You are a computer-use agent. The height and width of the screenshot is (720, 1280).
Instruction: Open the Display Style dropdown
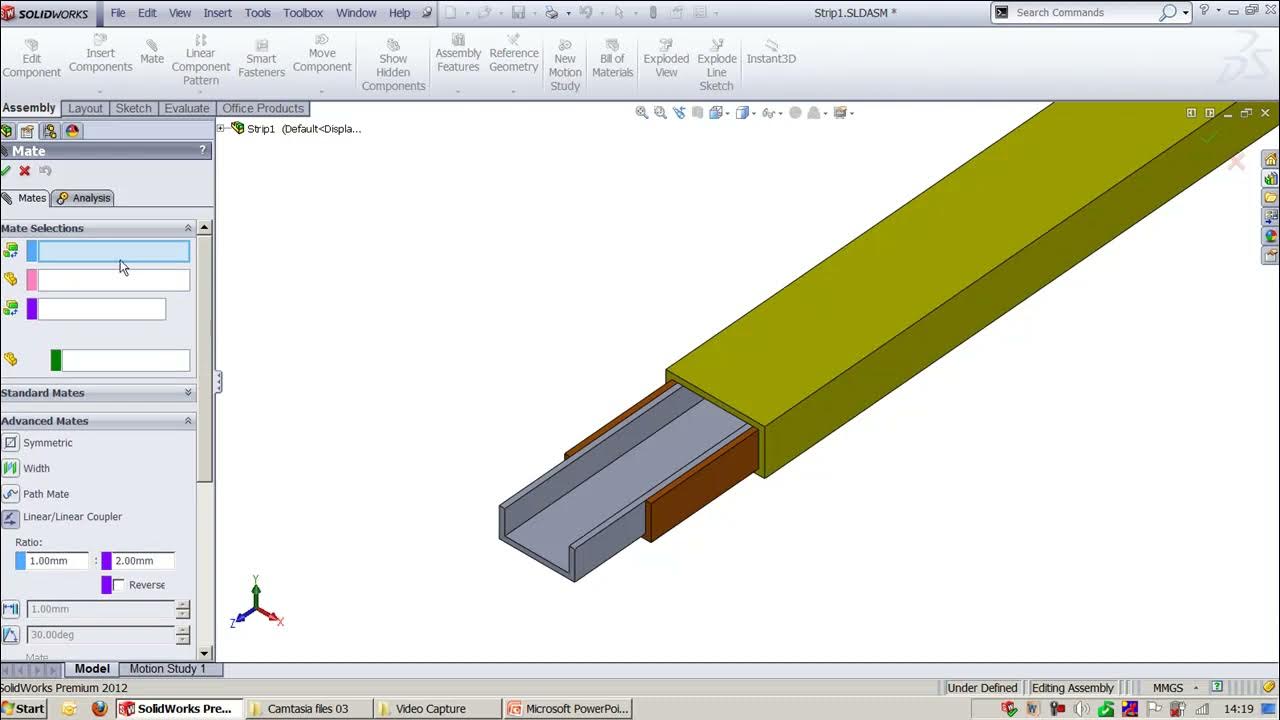752,113
